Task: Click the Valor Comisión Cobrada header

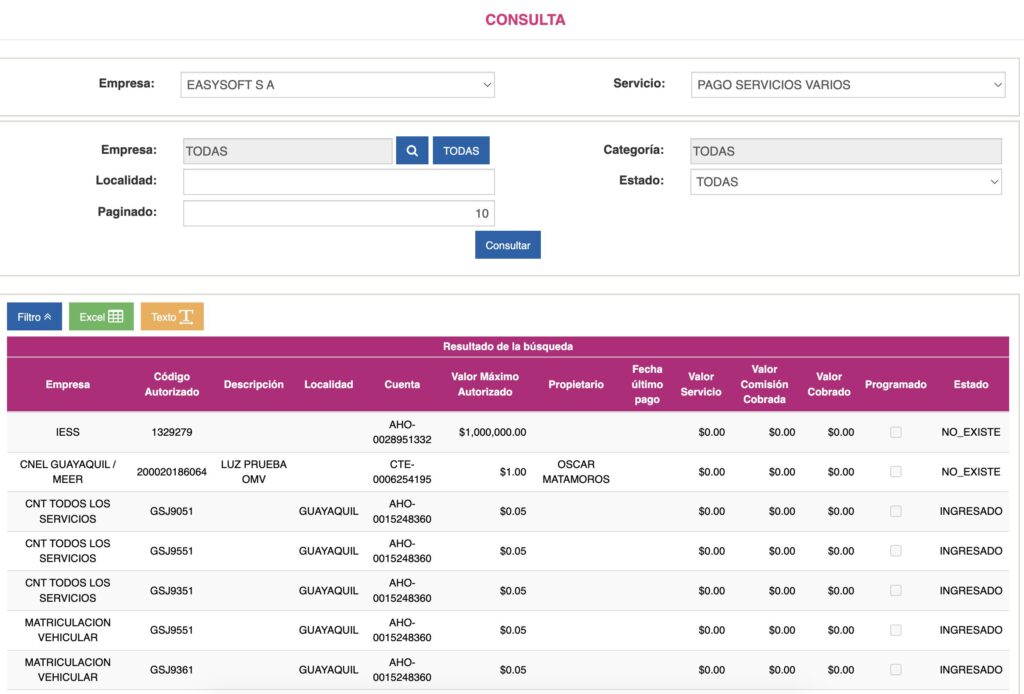Action: (764, 385)
